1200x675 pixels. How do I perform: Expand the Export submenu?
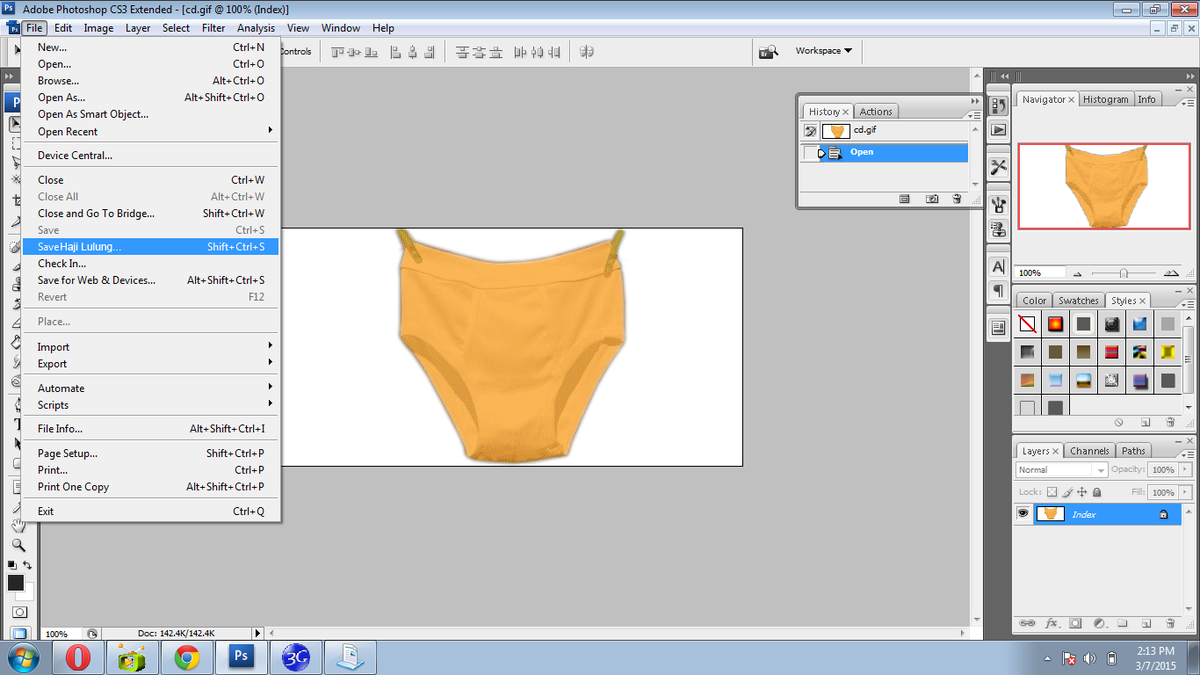(x=152, y=364)
